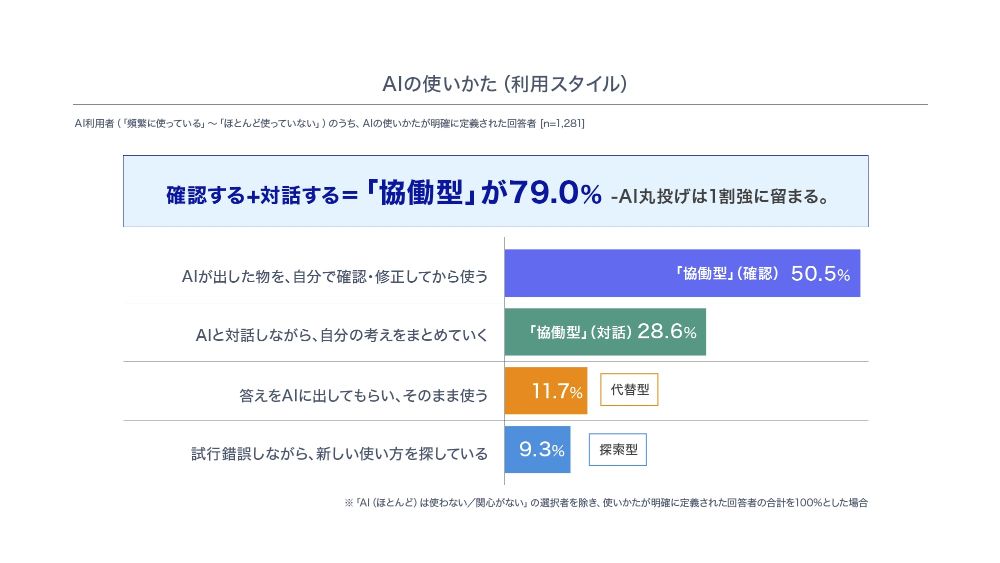Click the 代替型 label box

629,390
